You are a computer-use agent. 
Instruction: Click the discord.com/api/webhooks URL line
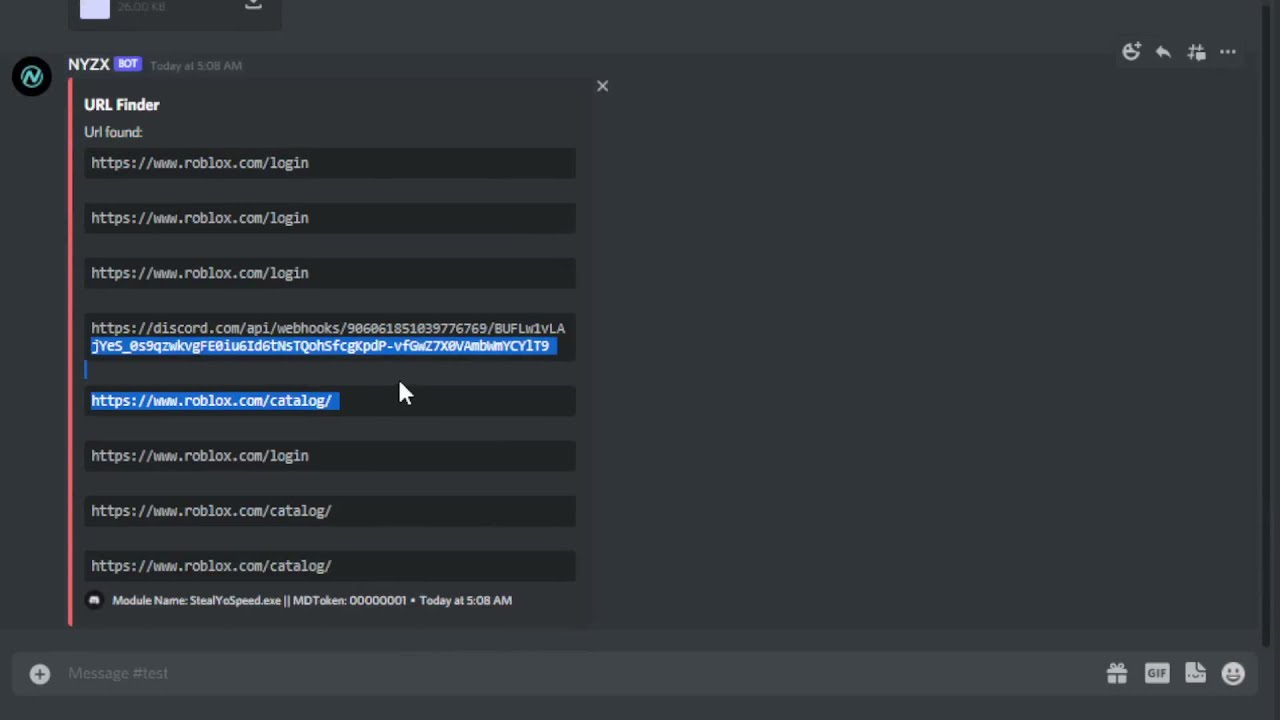pyautogui.click(x=328, y=328)
